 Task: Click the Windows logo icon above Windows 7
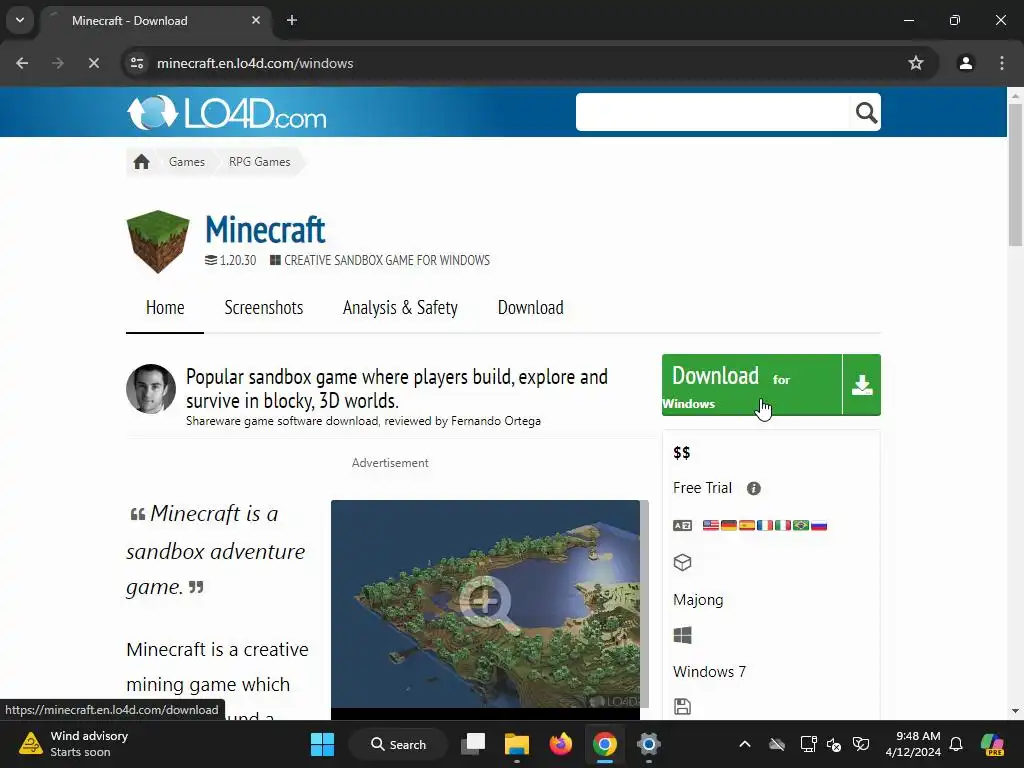click(x=682, y=635)
